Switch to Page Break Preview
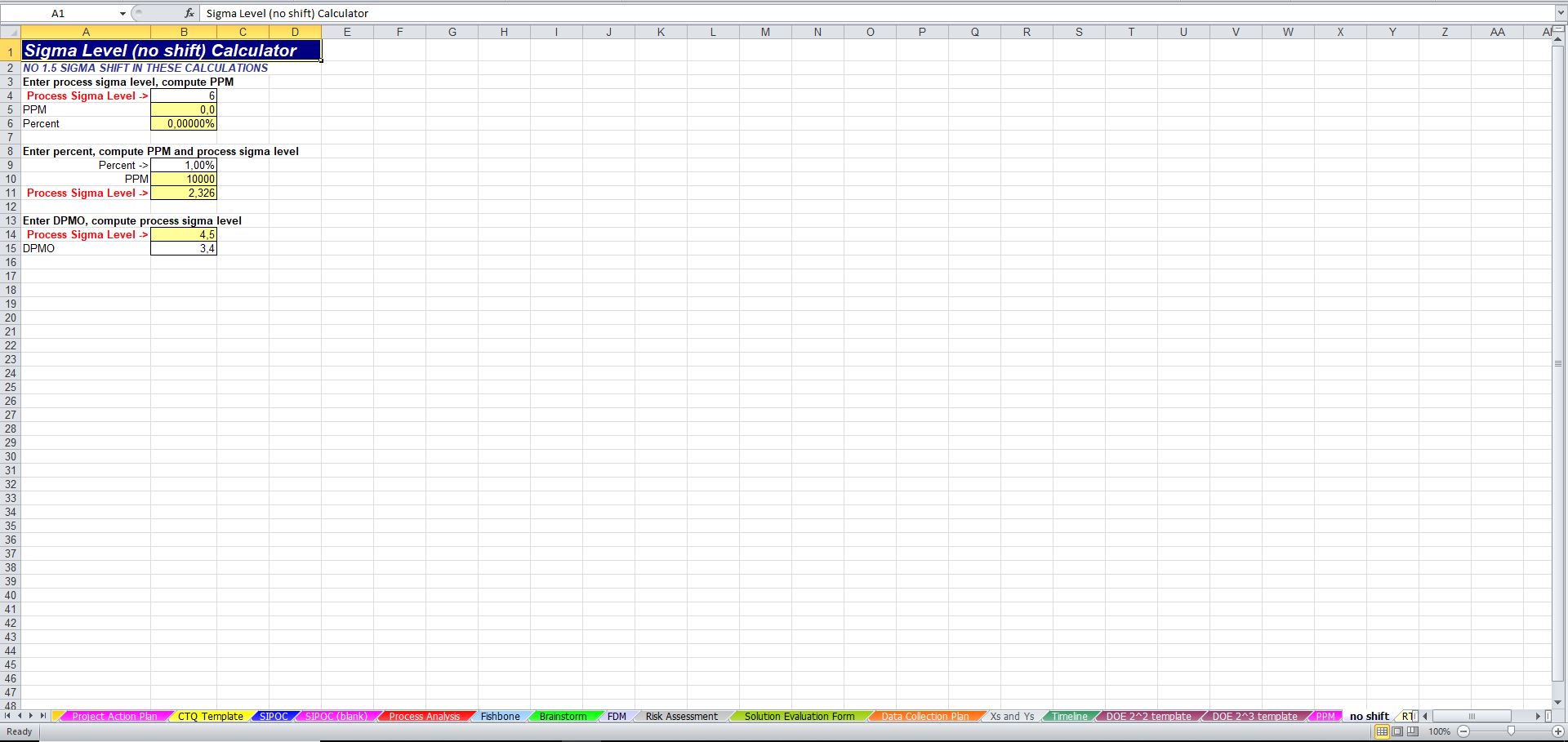This screenshot has width=1568, height=742. [x=1413, y=731]
